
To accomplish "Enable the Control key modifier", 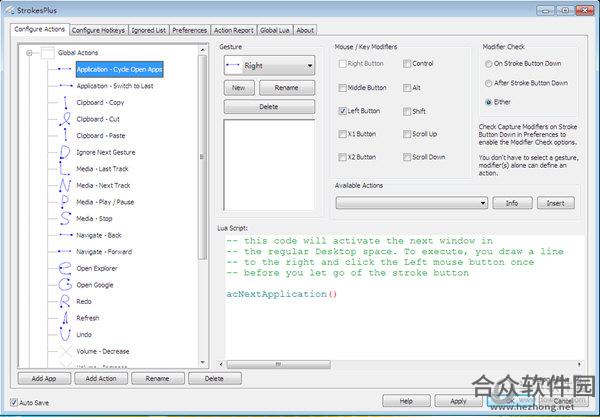I will 407,64.
